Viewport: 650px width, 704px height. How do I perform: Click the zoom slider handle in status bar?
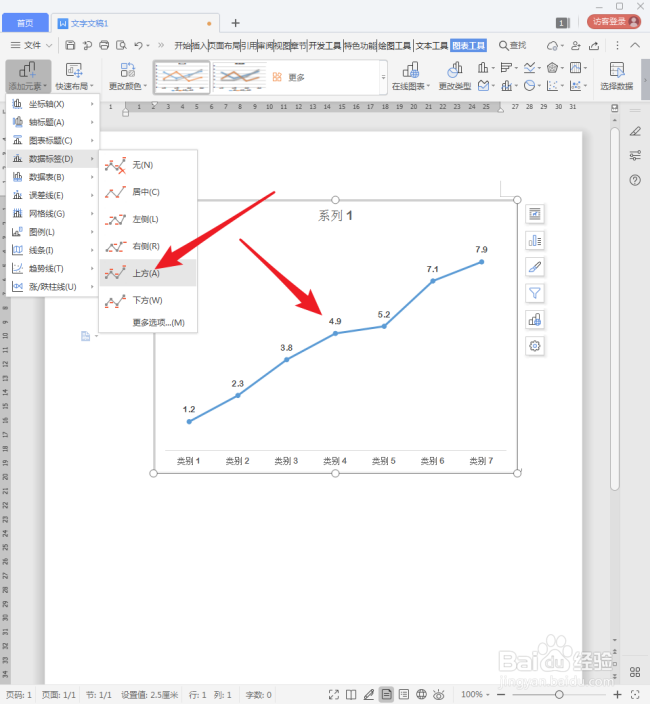tap(559, 695)
